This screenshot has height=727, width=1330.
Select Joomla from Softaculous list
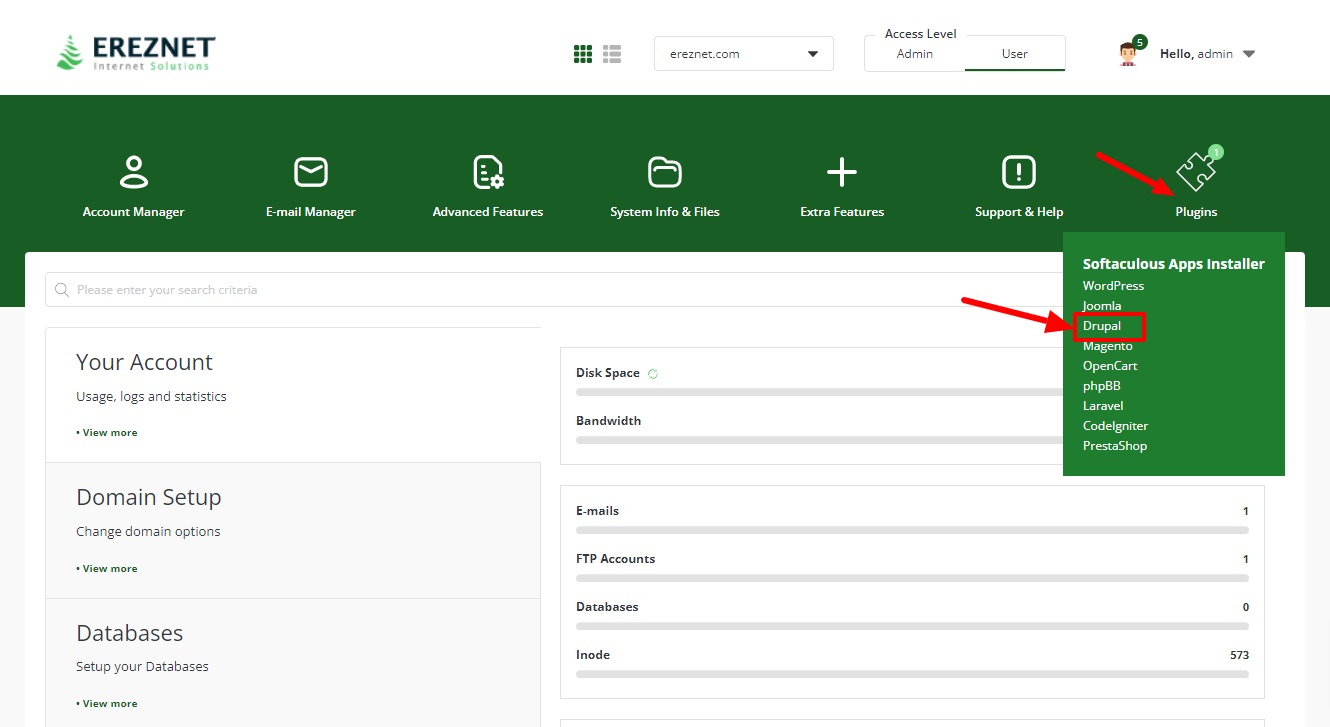tap(1102, 306)
